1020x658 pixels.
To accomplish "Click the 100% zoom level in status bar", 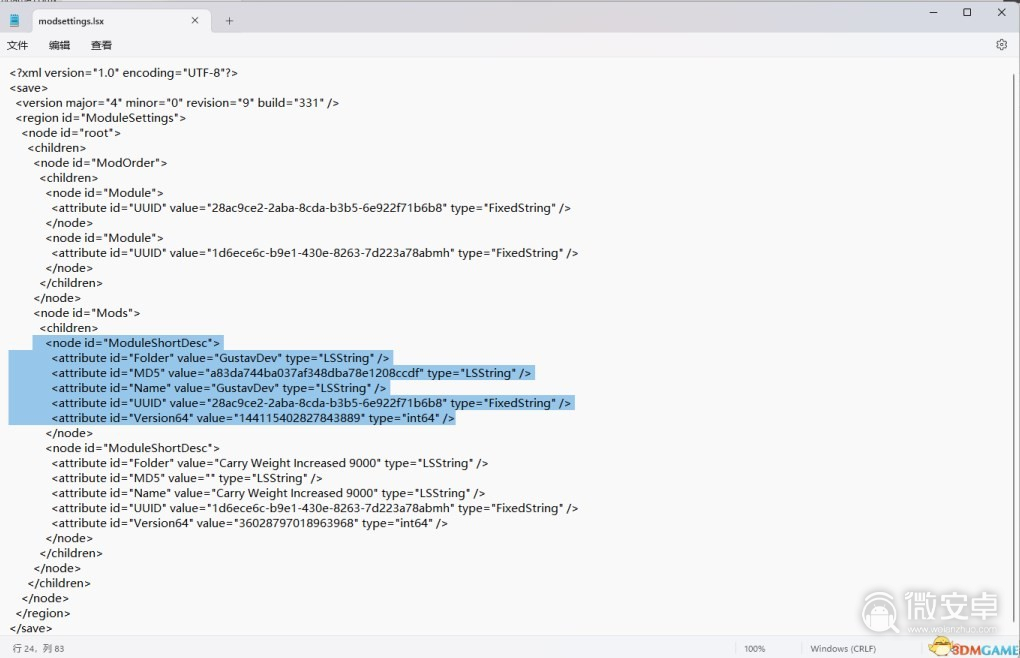I will click(x=754, y=649).
